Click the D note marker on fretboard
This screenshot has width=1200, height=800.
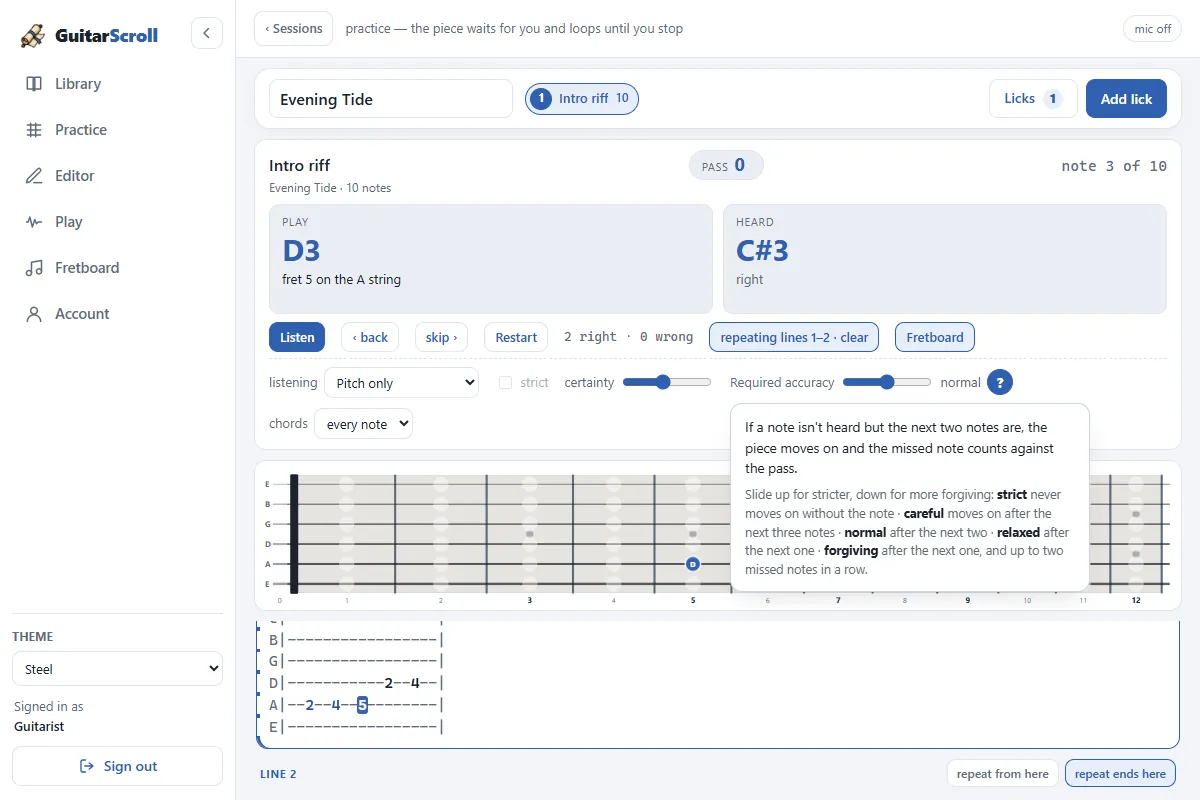click(x=692, y=564)
